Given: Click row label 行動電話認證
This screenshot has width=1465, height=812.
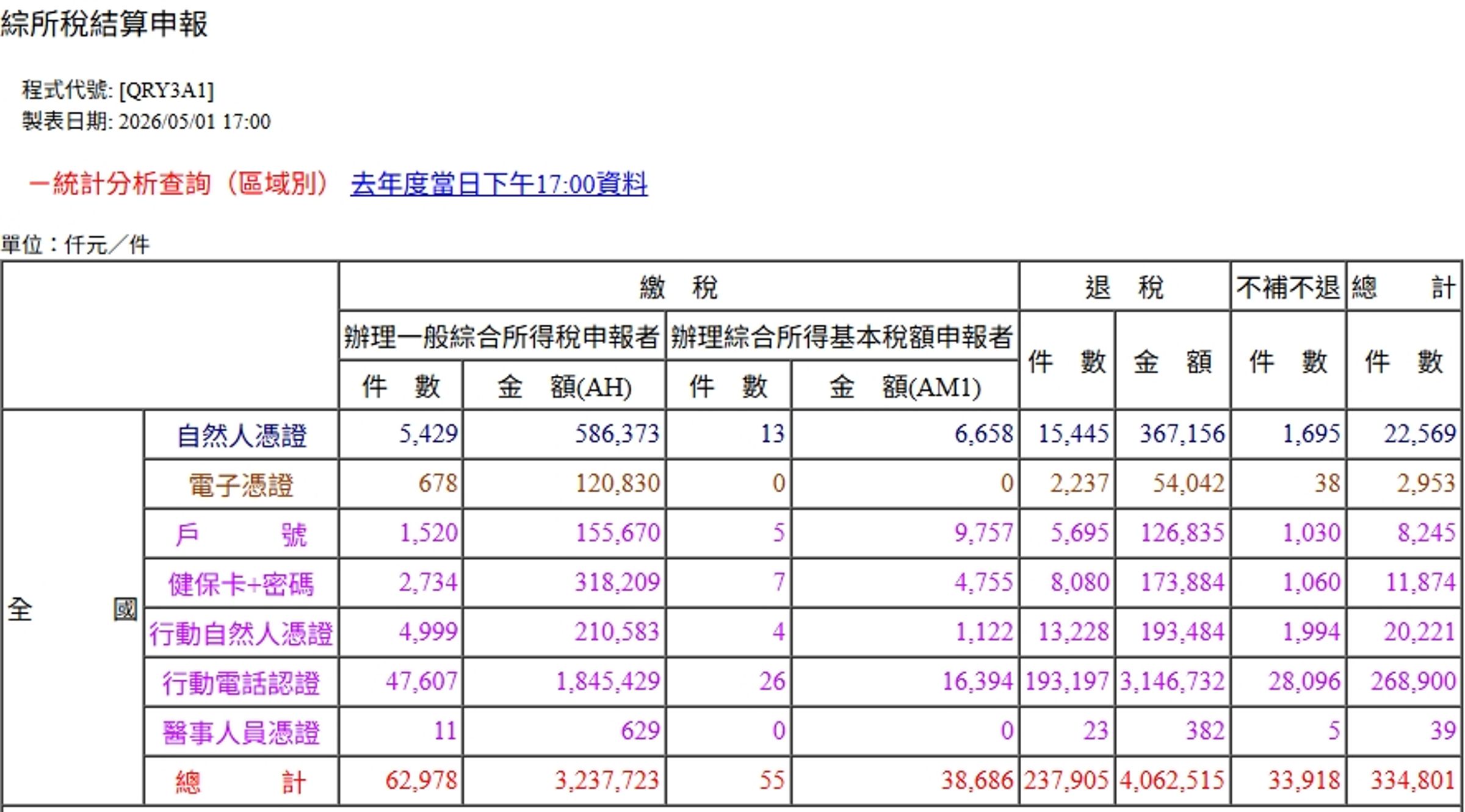Looking at the screenshot, I should click(x=241, y=683).
